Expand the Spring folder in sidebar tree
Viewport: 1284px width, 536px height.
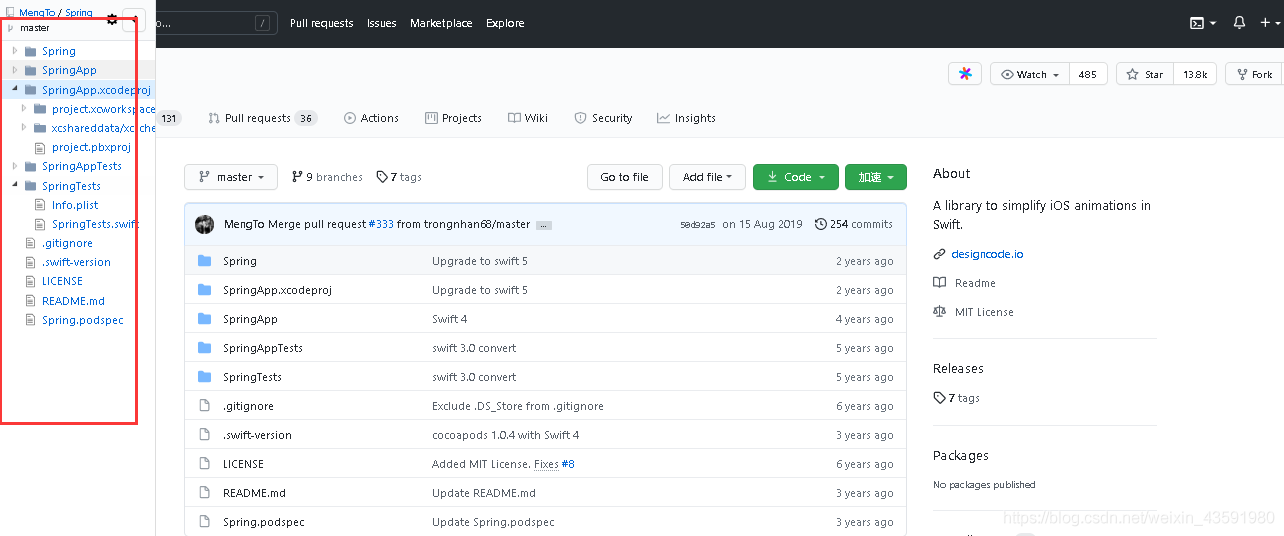tap(15, 51)
